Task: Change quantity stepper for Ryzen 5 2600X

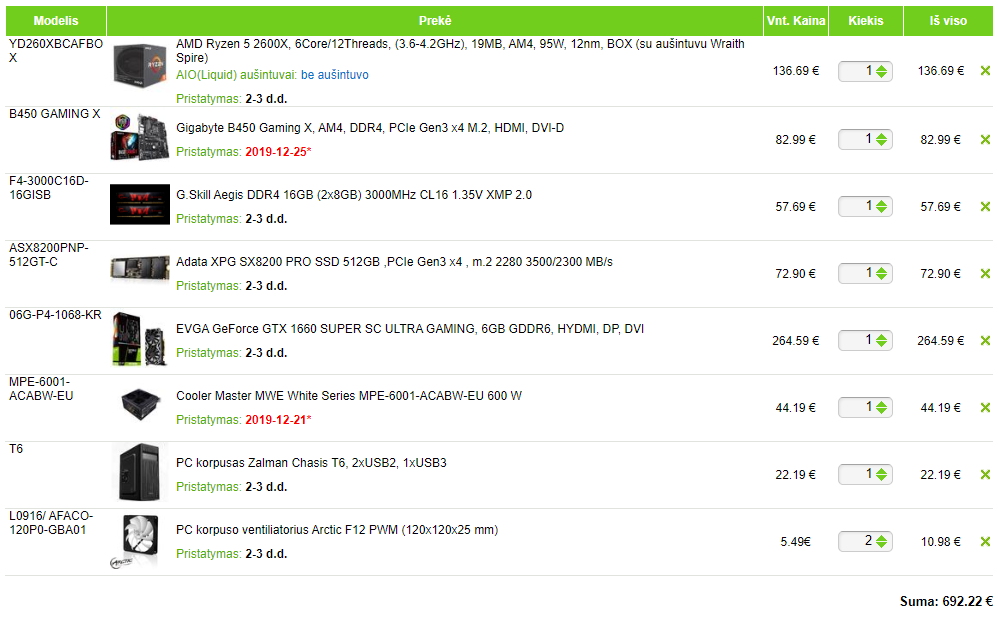Action: tap(881, 71)
